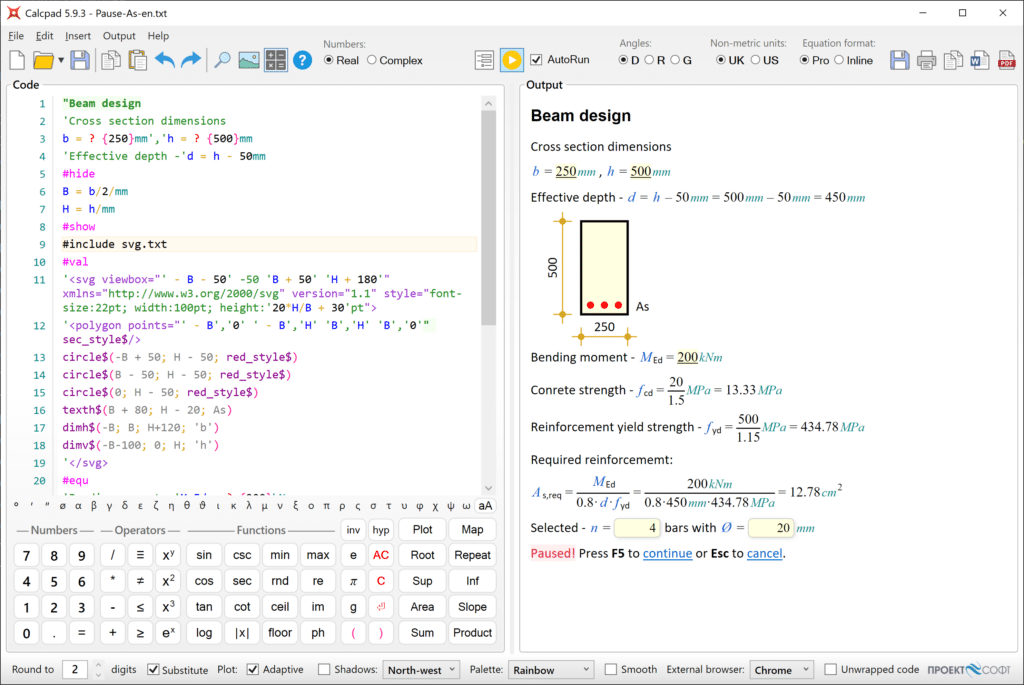Toggle the AutoRun checkbox
Screen dimensions: 1024x685
coord(560,59)
